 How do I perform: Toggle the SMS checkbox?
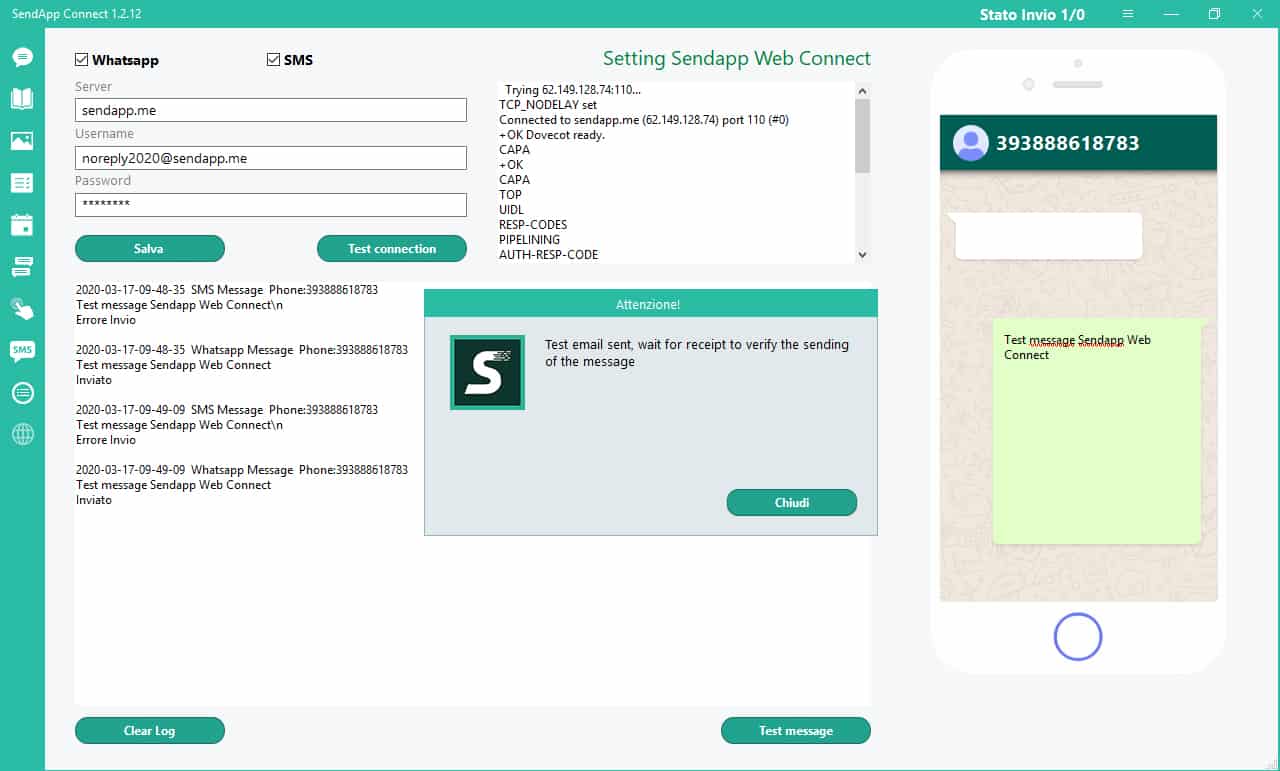pos(273,60)
